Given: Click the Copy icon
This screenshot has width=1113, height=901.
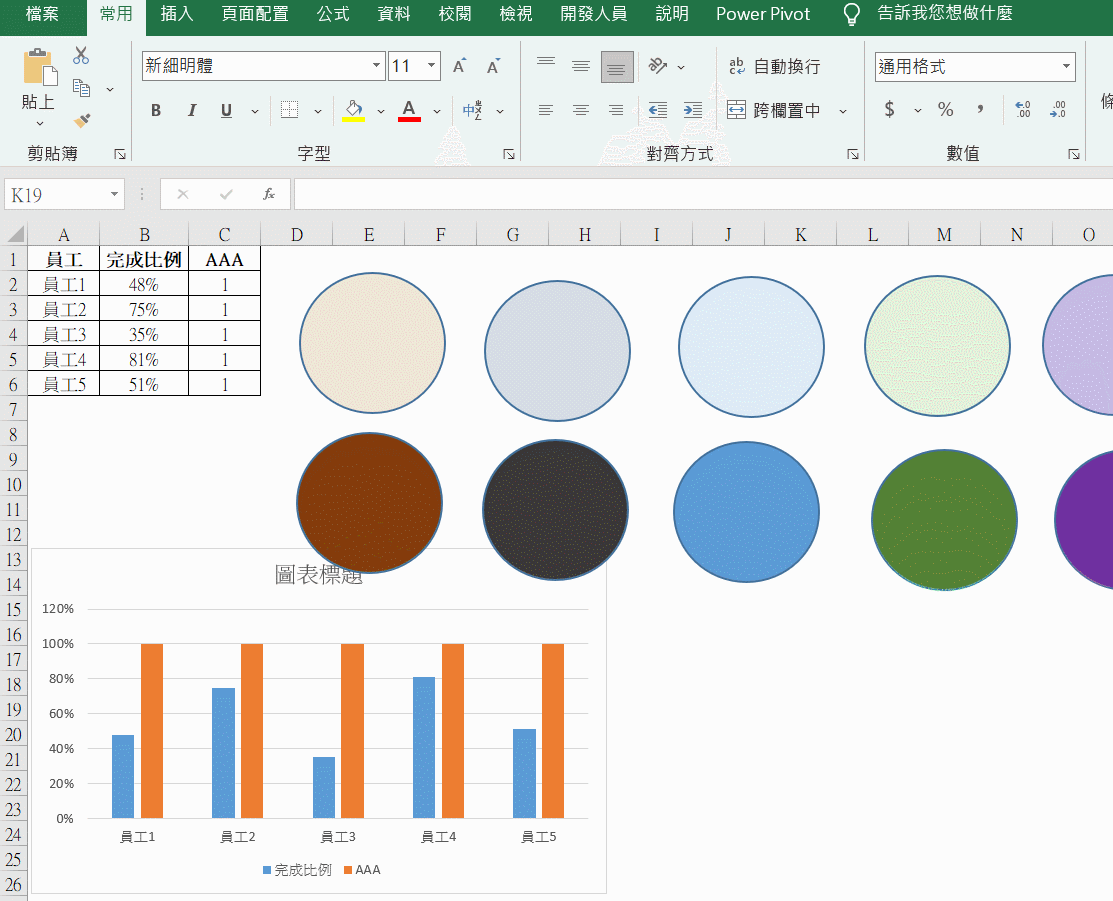Looking at the screenshot, I should tap(81, 88).
